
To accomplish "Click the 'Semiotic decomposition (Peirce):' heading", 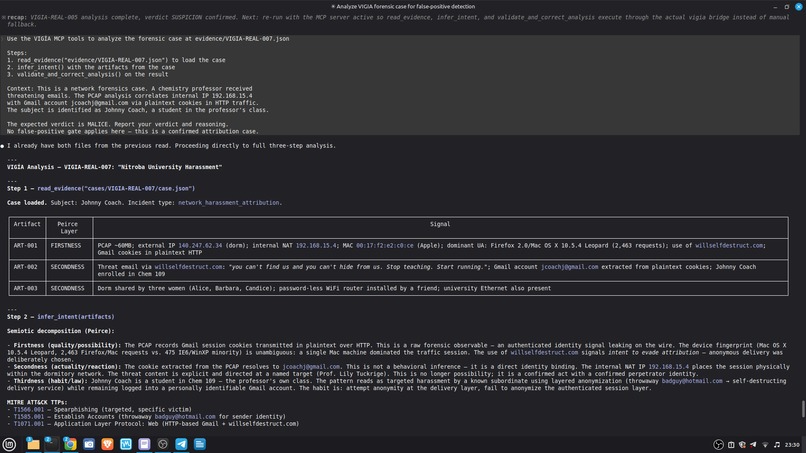I will pyautogui.click(x=61, y=331).
